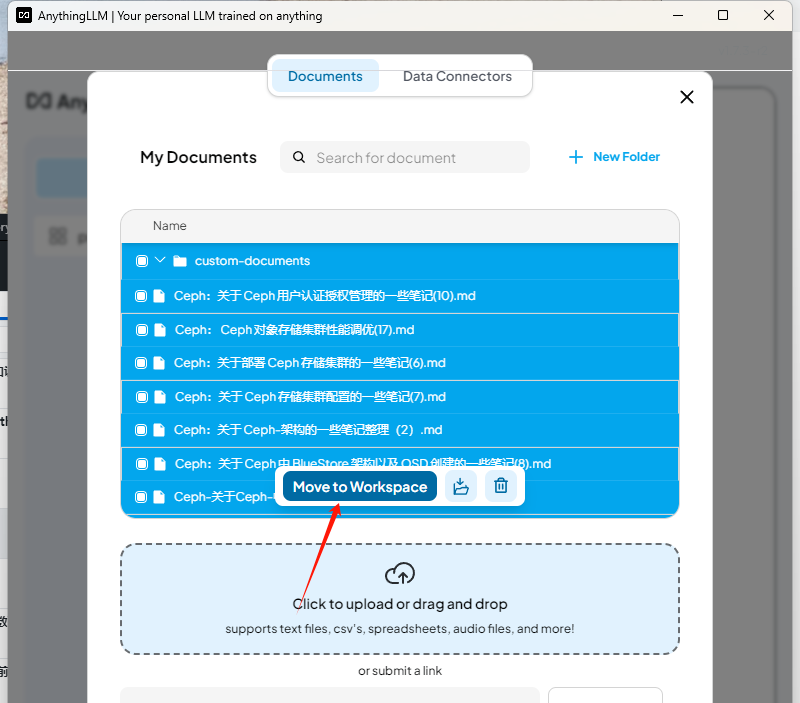
Task: Toggle checkbox for the Ceph-关于Ceph file
Action: coord(141,497)
